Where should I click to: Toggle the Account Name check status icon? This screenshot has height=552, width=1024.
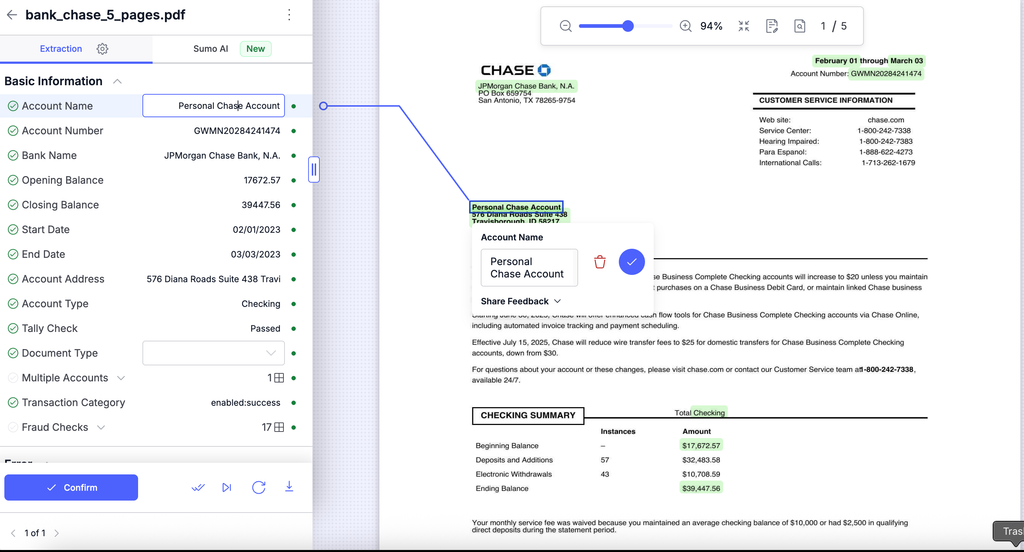[x=12, y=106]
